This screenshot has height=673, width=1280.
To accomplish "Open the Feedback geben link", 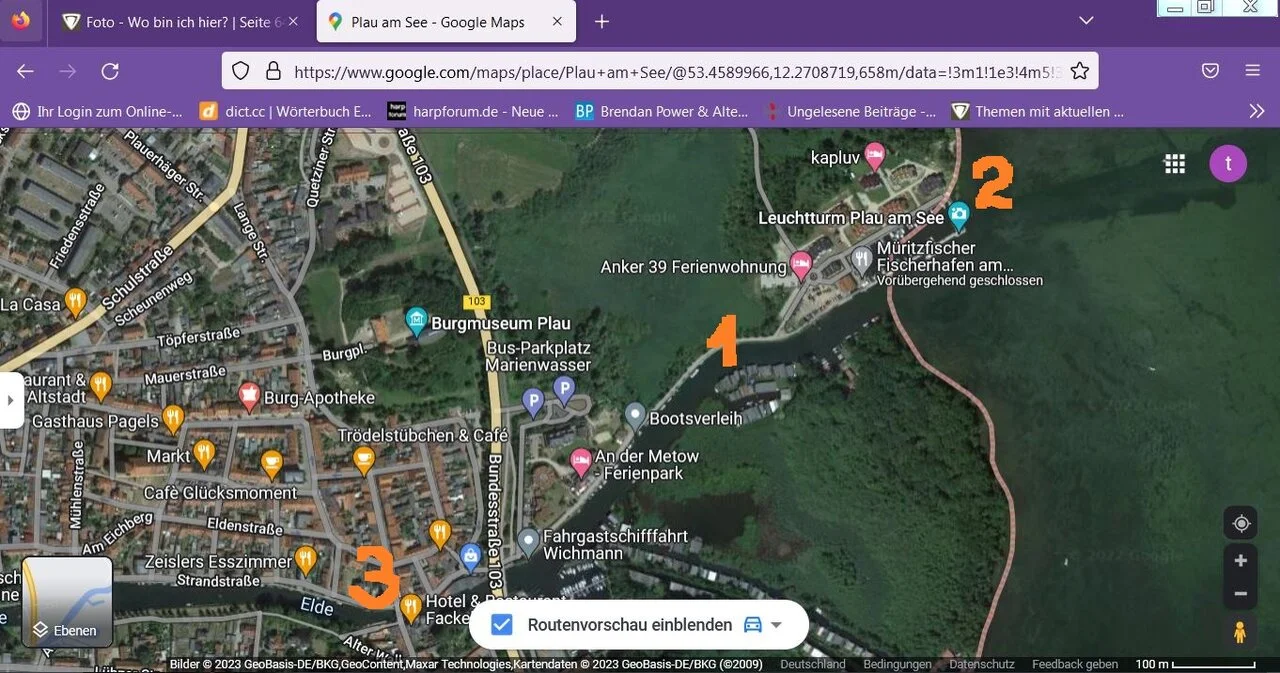I will [x=1075, y=664].
